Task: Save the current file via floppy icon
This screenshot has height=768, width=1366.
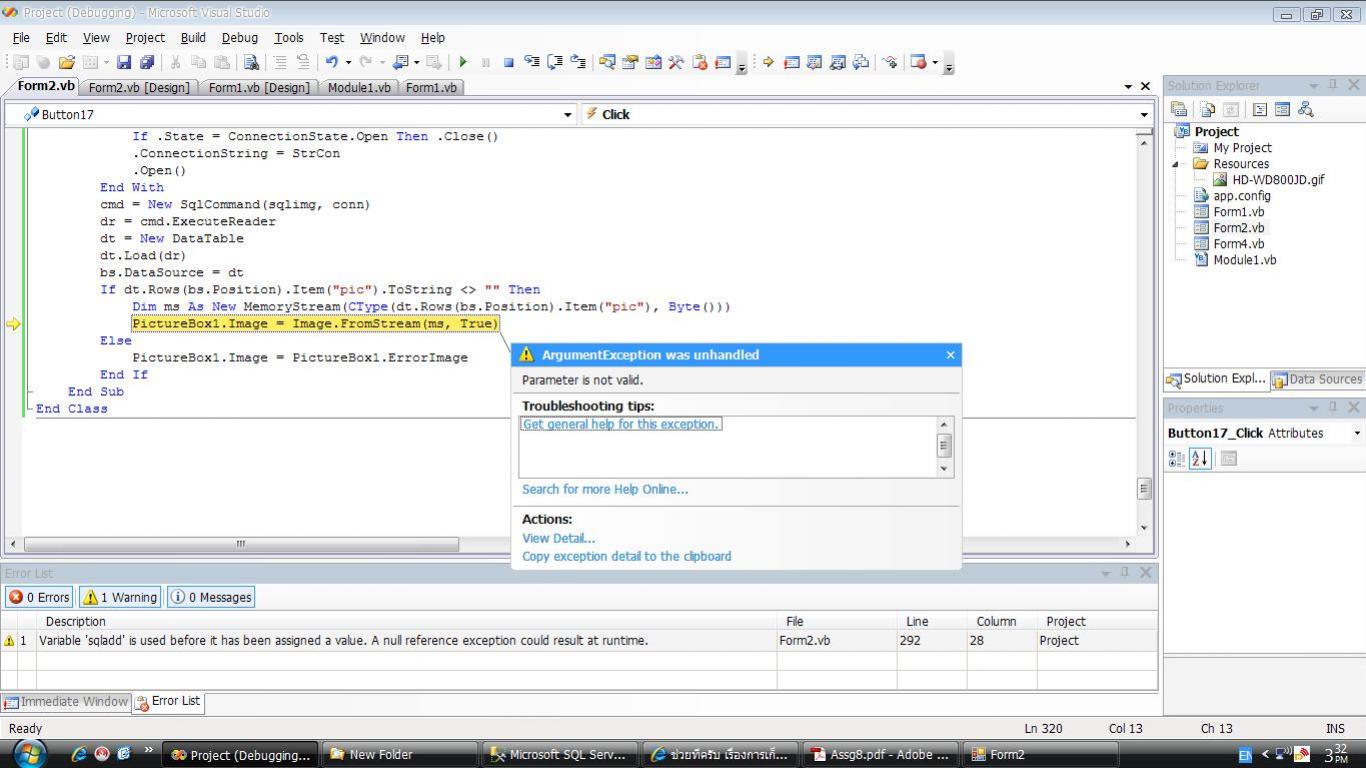Action: [x=124, y=62]
